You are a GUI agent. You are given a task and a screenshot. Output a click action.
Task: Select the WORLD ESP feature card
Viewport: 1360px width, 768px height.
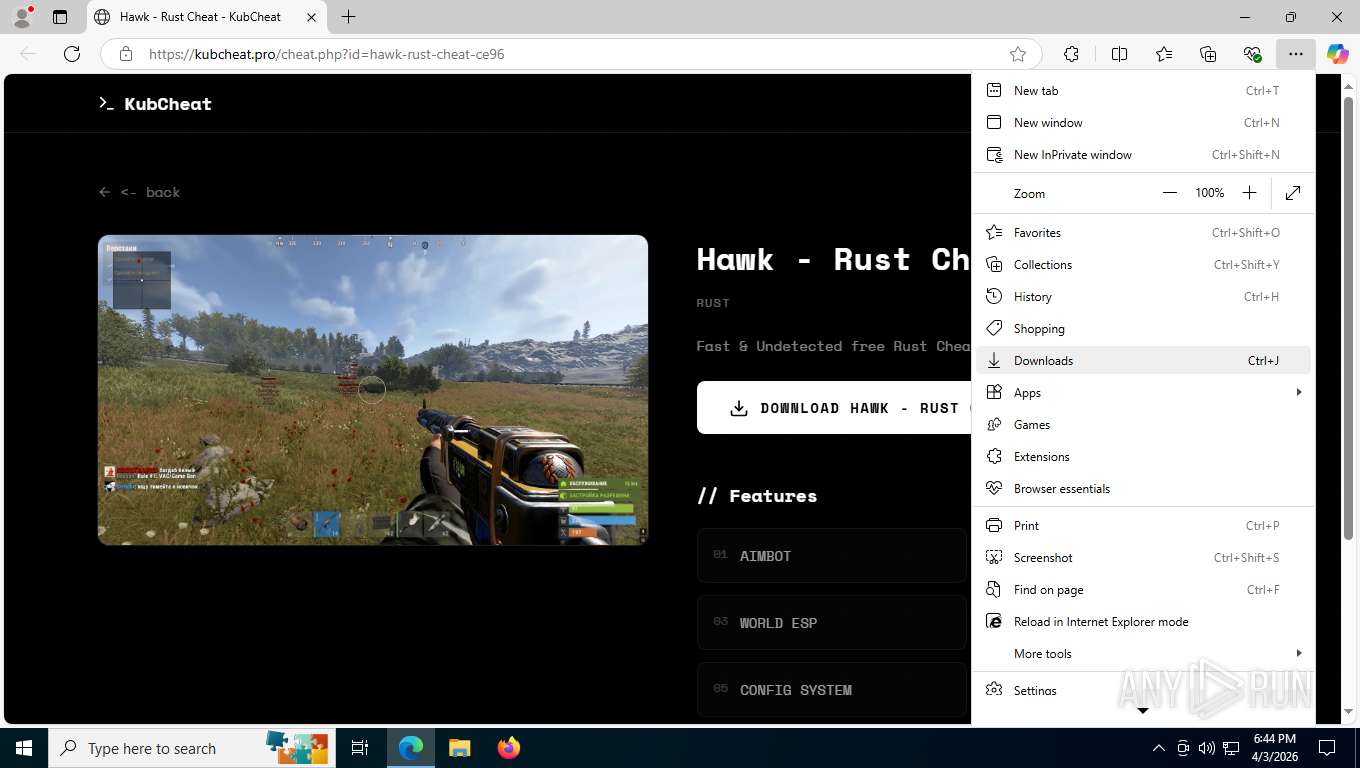point(832,623)
